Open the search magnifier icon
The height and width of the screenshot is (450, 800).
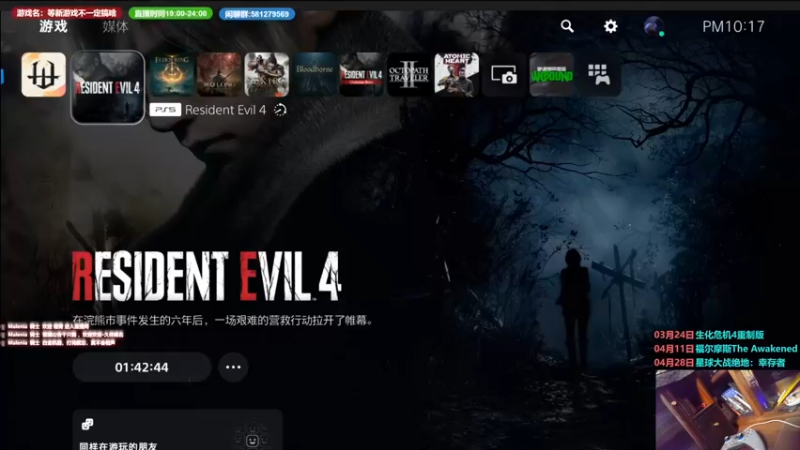pyautogui.click(x=567, y=26)
